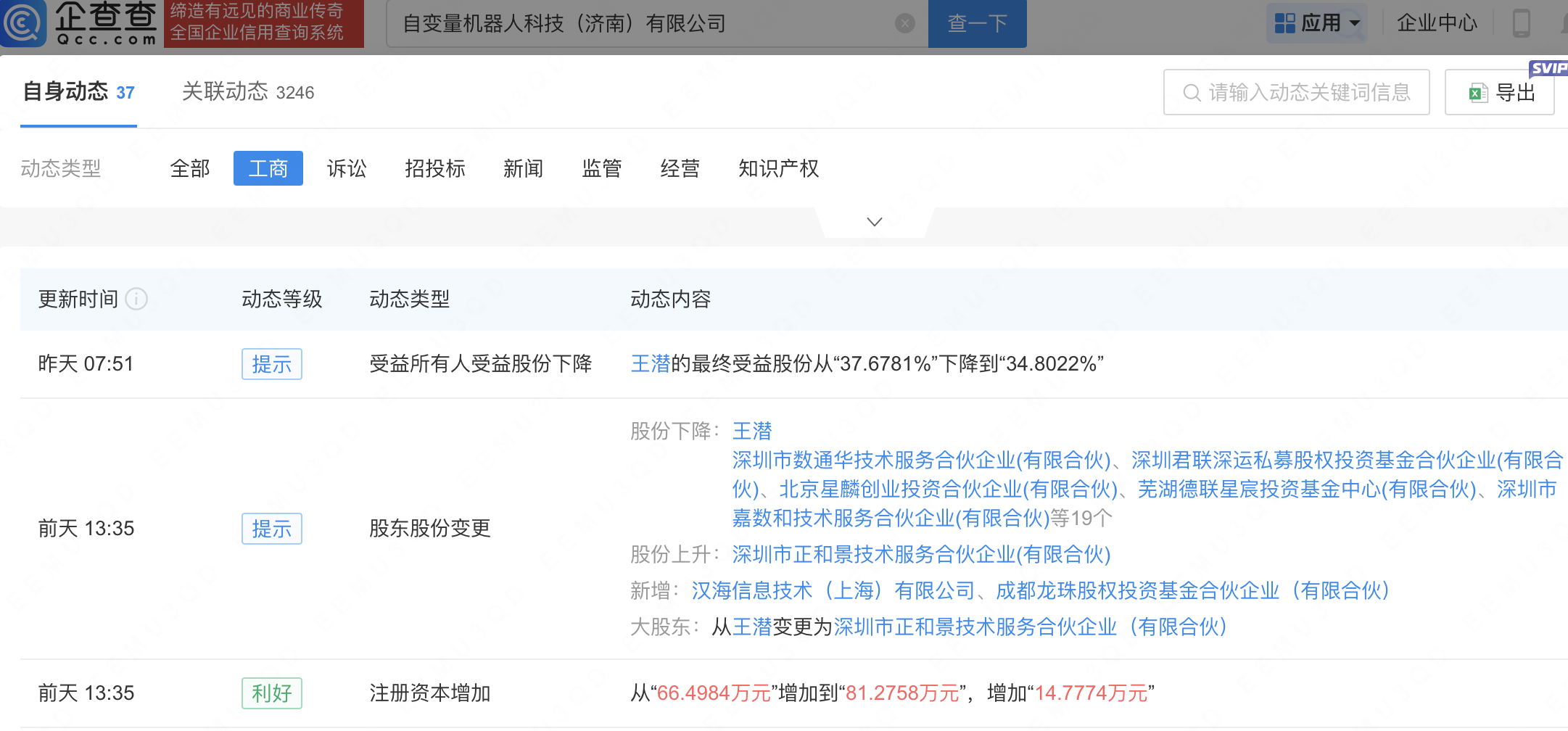Filter by 招投标 type

(x=435, y=168)
